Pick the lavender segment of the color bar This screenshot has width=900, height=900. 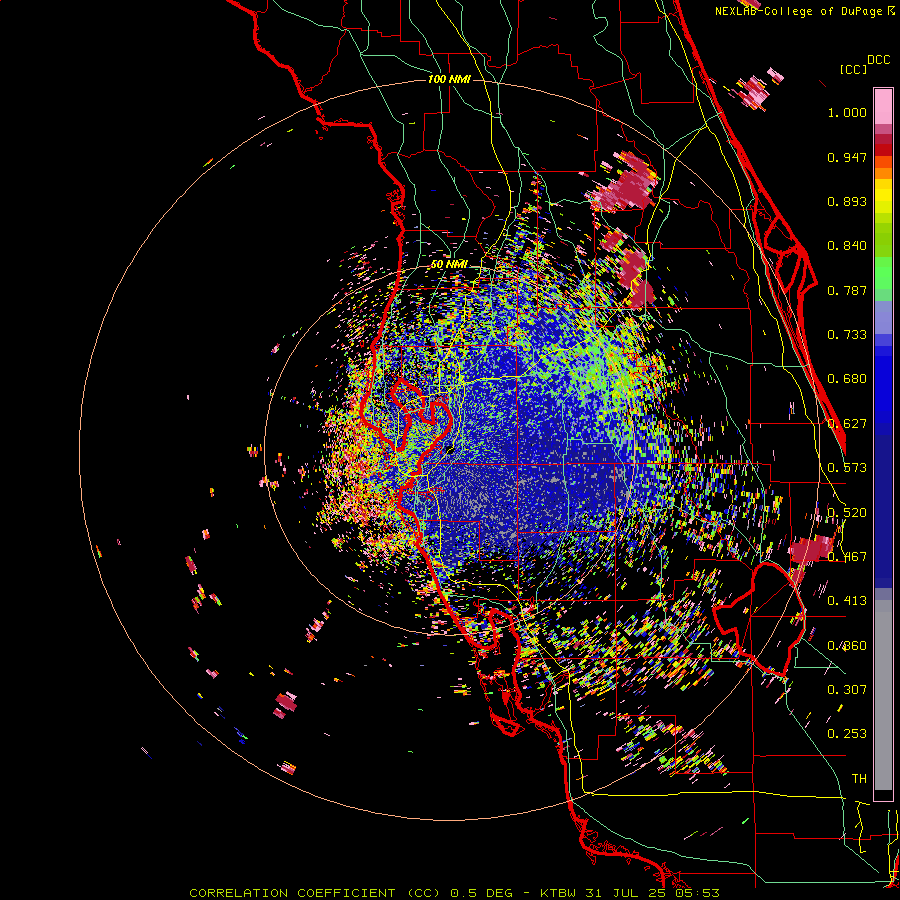coord(883,319)
